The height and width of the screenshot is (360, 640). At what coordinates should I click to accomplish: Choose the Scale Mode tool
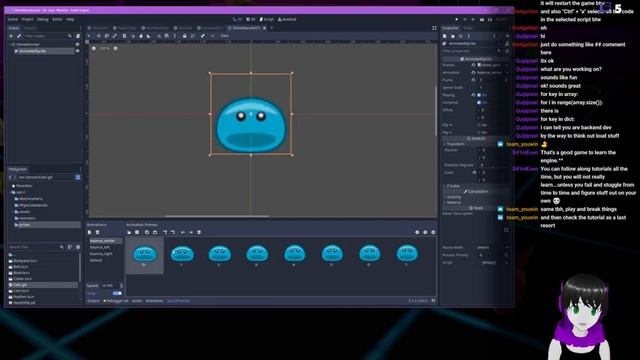point(115,36)
